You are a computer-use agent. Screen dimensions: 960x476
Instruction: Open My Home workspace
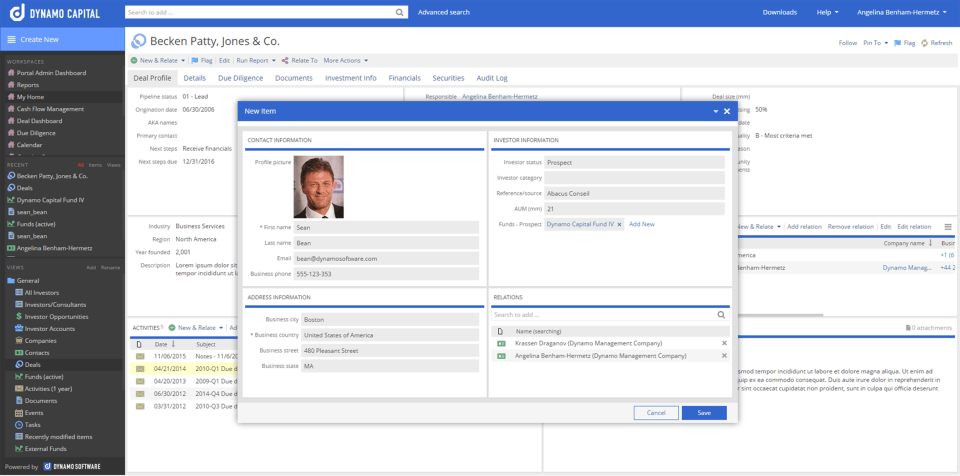pyautogui.click(x=30, y=97)
